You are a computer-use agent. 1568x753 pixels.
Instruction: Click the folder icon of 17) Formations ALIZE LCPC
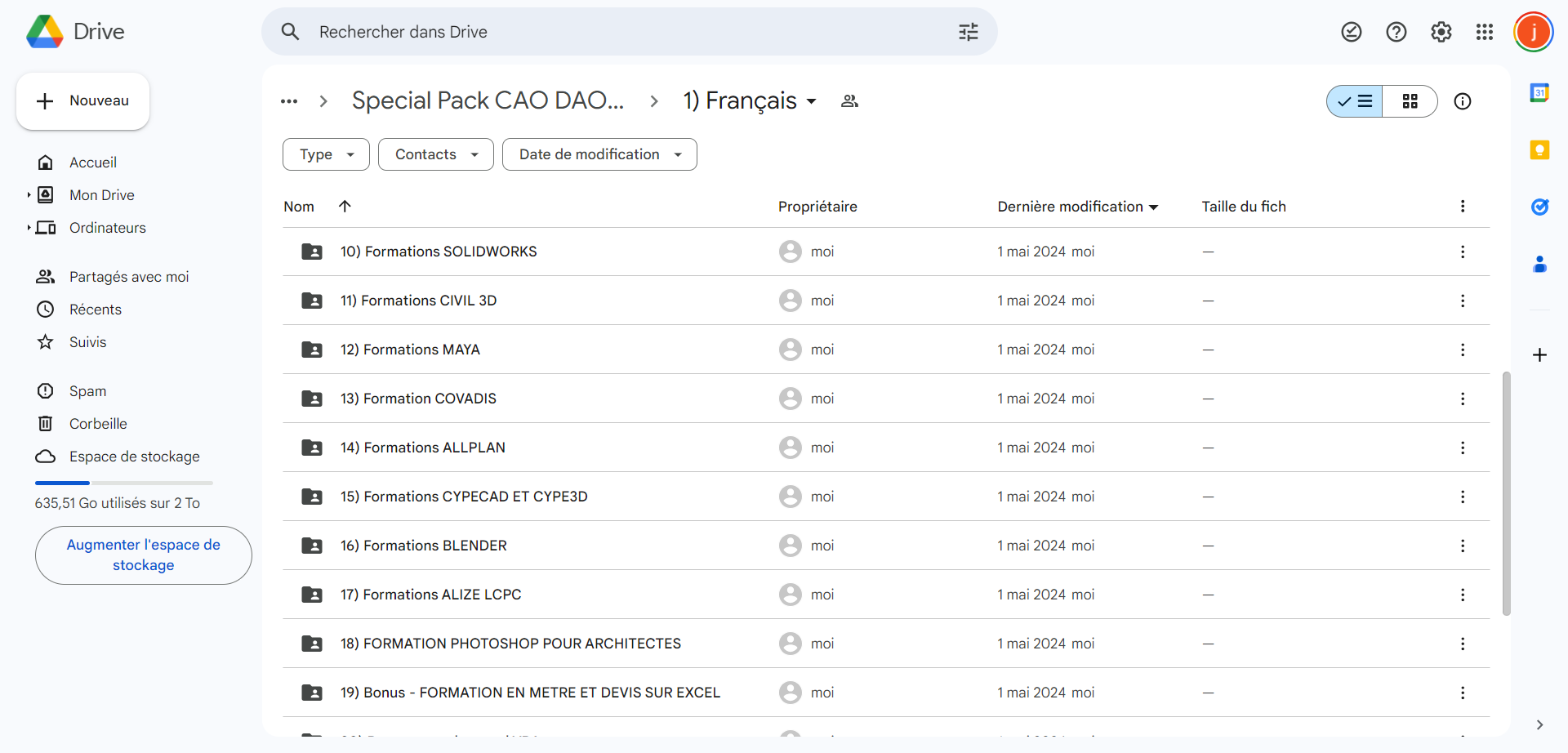pos(312,595)
